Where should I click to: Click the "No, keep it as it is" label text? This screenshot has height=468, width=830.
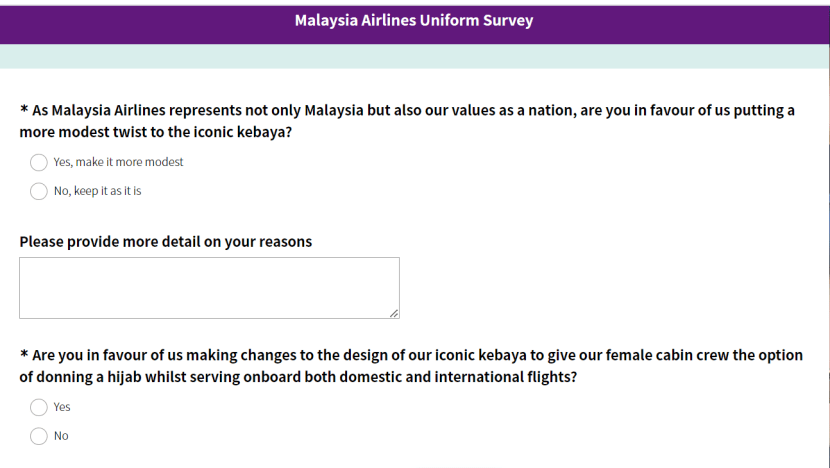pos(97,191)
